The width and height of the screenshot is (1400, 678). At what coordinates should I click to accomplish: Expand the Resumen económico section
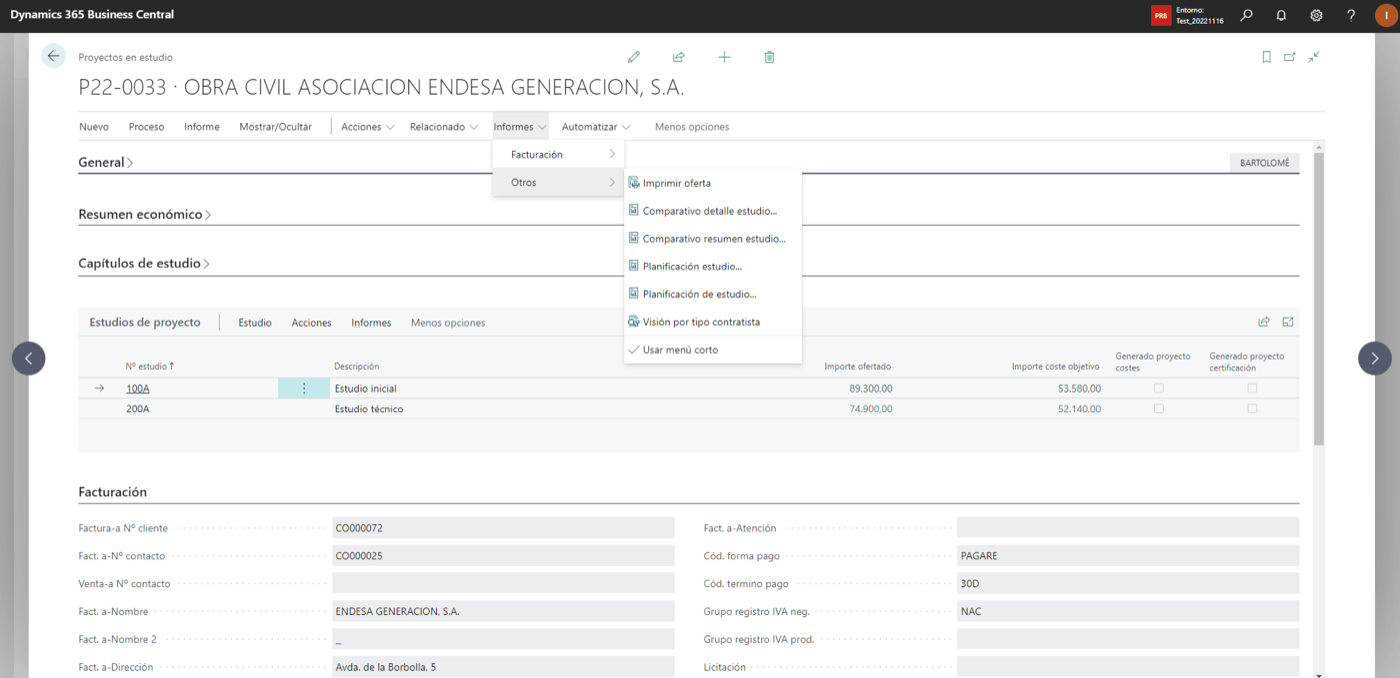[x=145, y=214]
